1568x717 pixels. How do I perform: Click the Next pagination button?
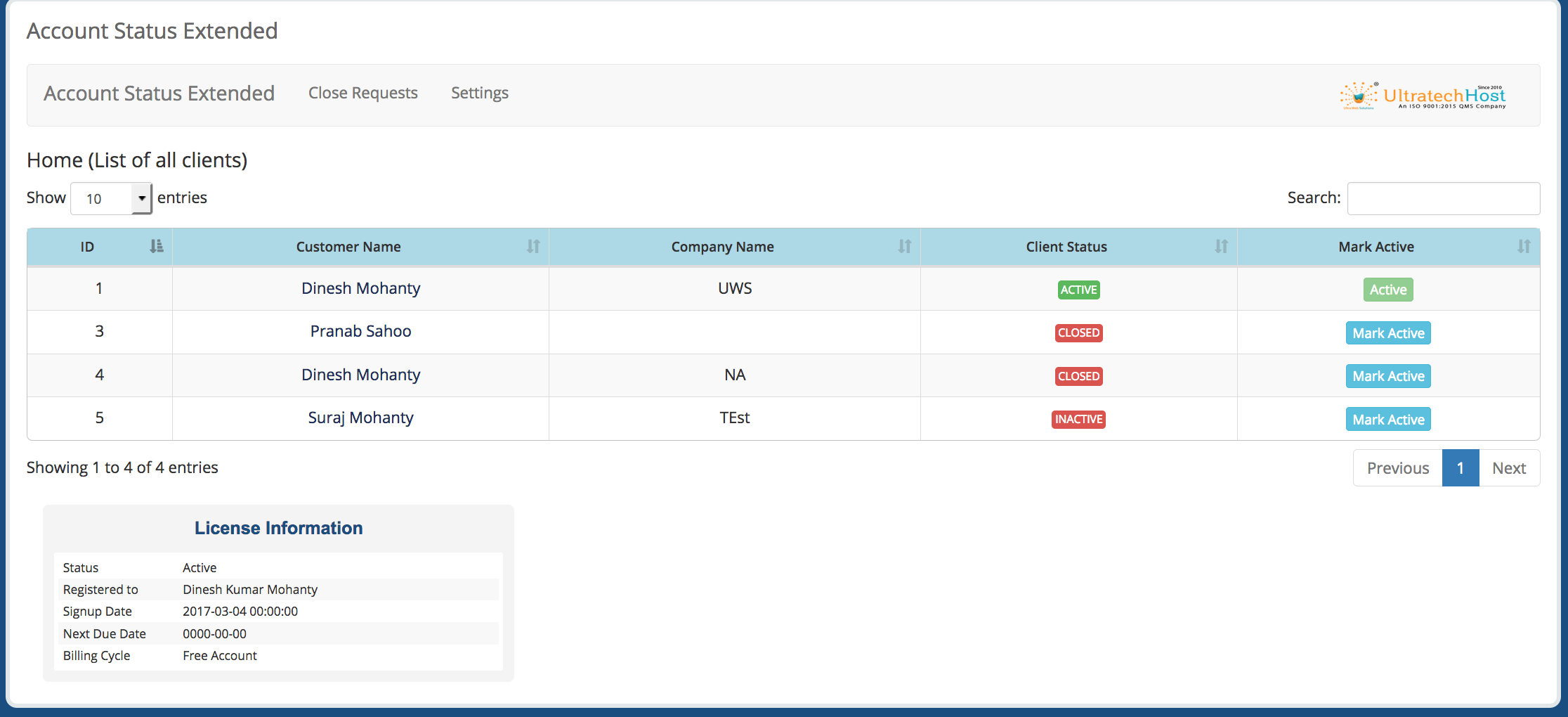coord(1509,467)
